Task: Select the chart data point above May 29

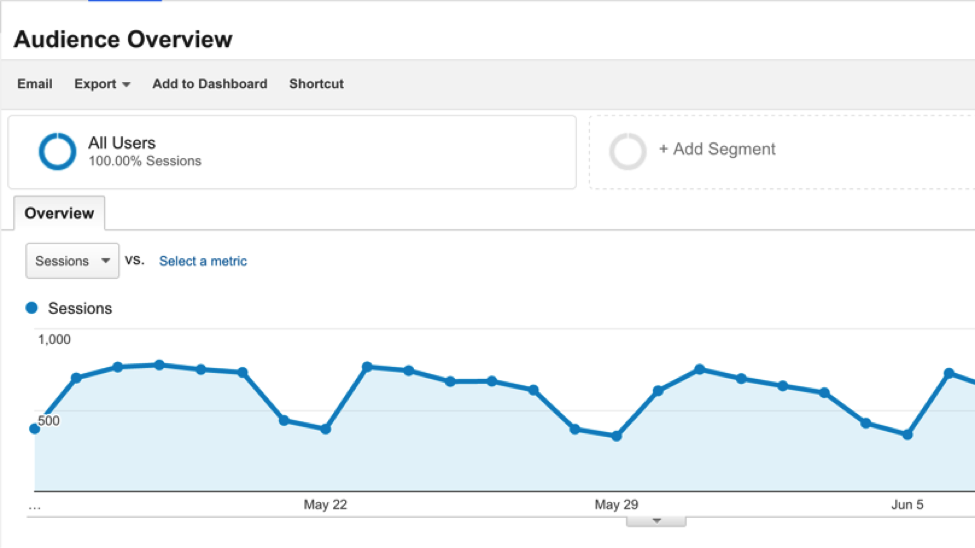Action: tap(616, 436)
